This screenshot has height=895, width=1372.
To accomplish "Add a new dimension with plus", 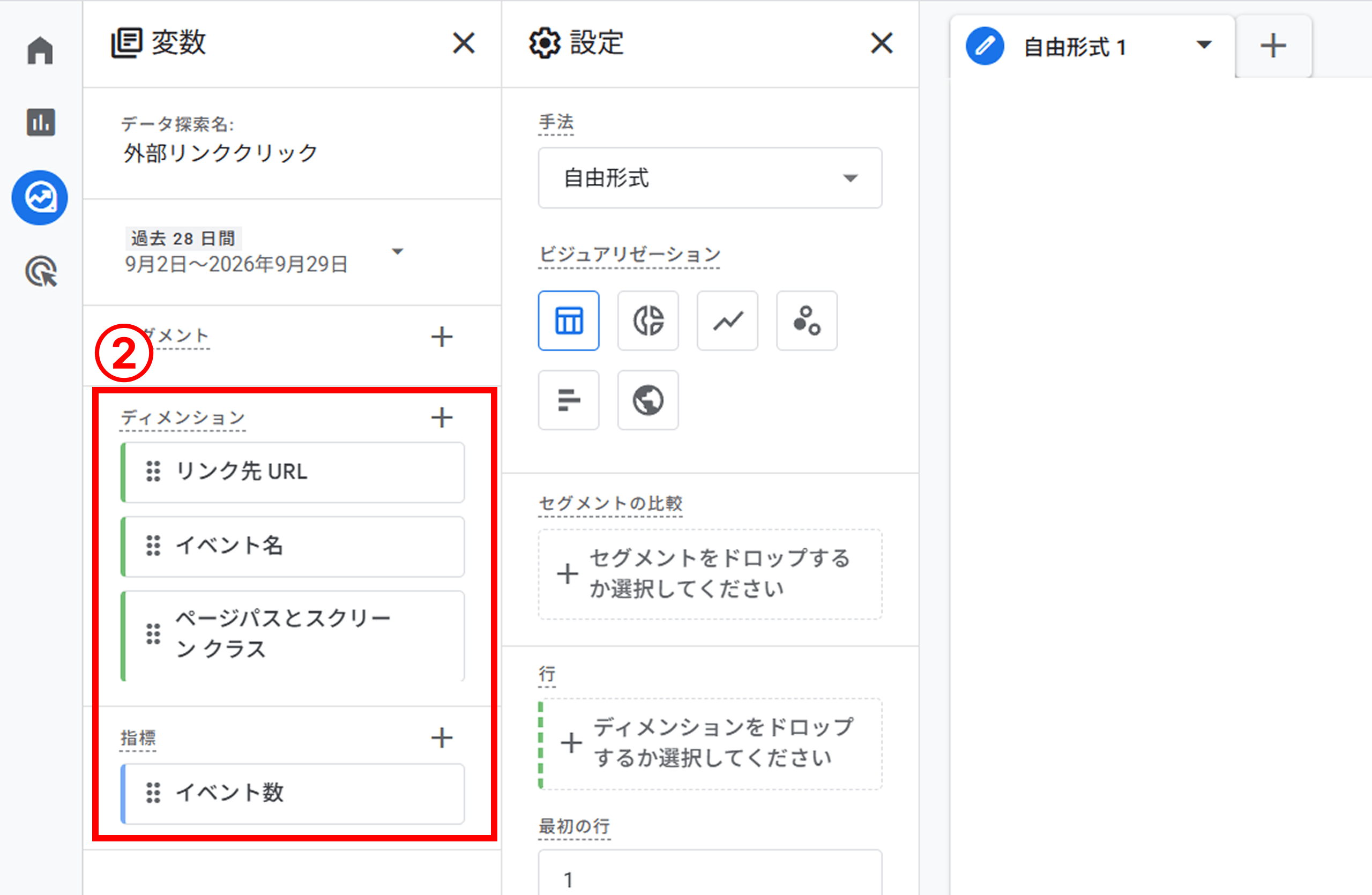I will tap(442, 417).
